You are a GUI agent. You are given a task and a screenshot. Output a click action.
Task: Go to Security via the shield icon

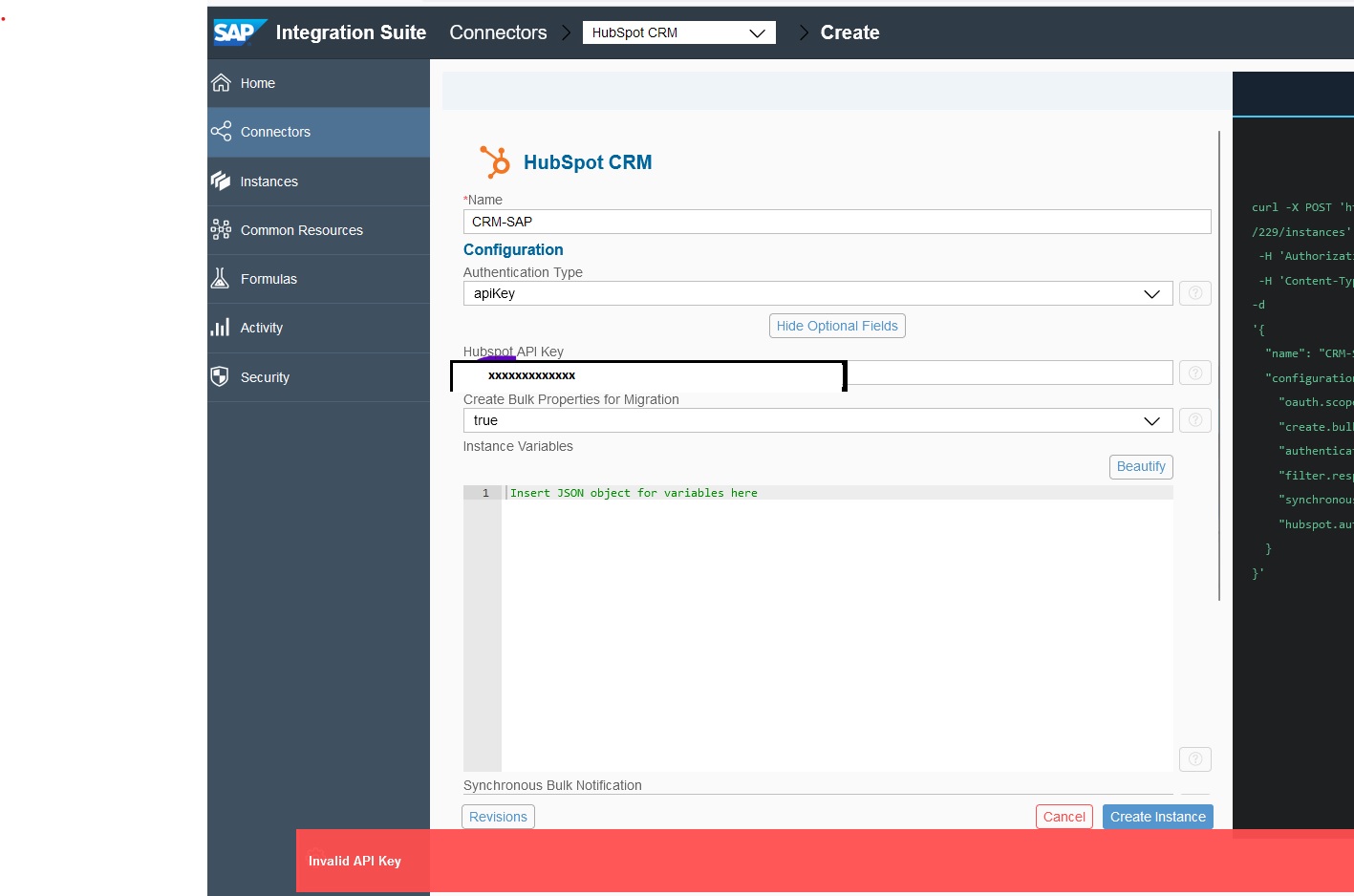222,376
